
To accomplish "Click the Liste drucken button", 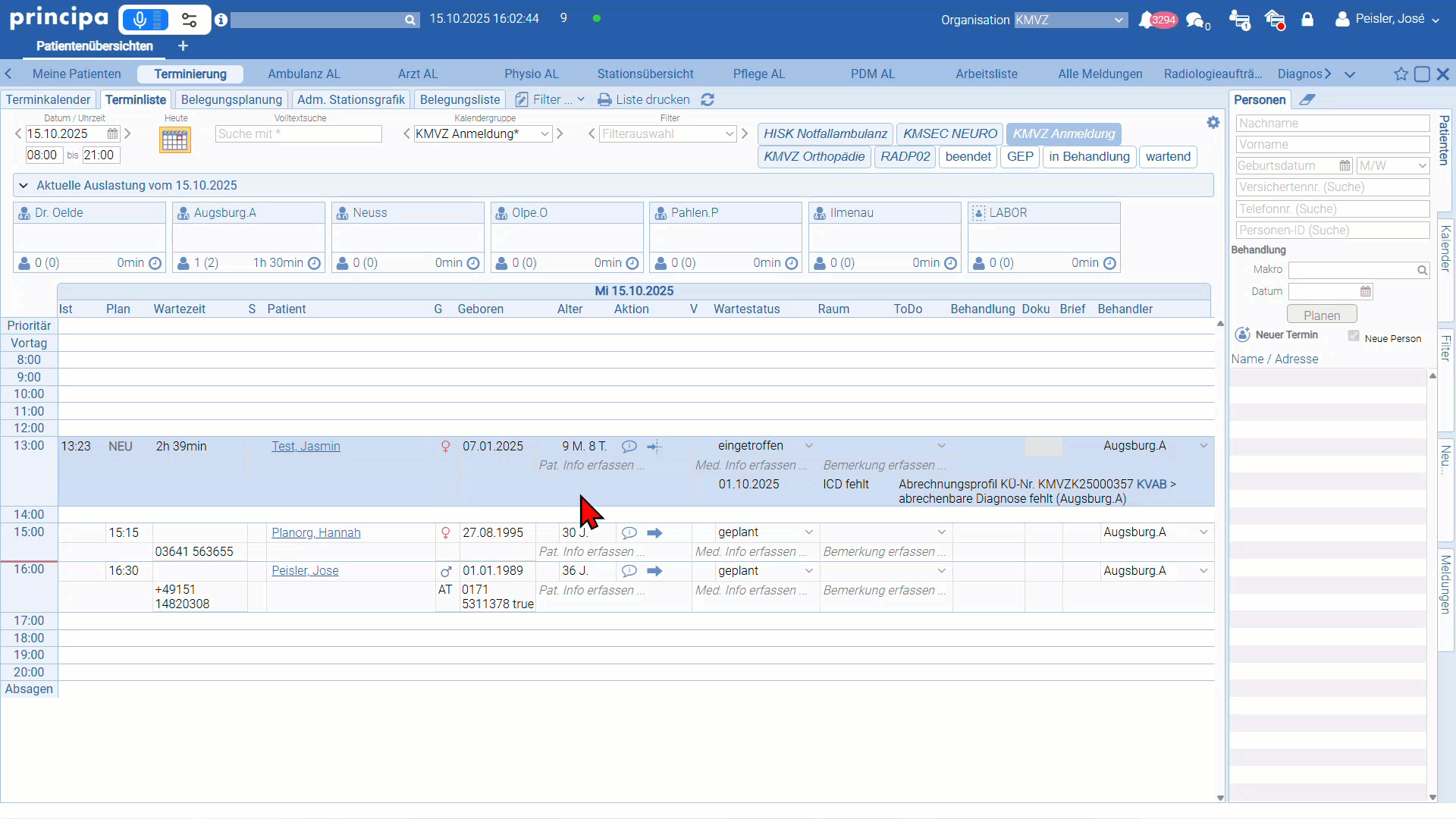I will pos(644,99).
